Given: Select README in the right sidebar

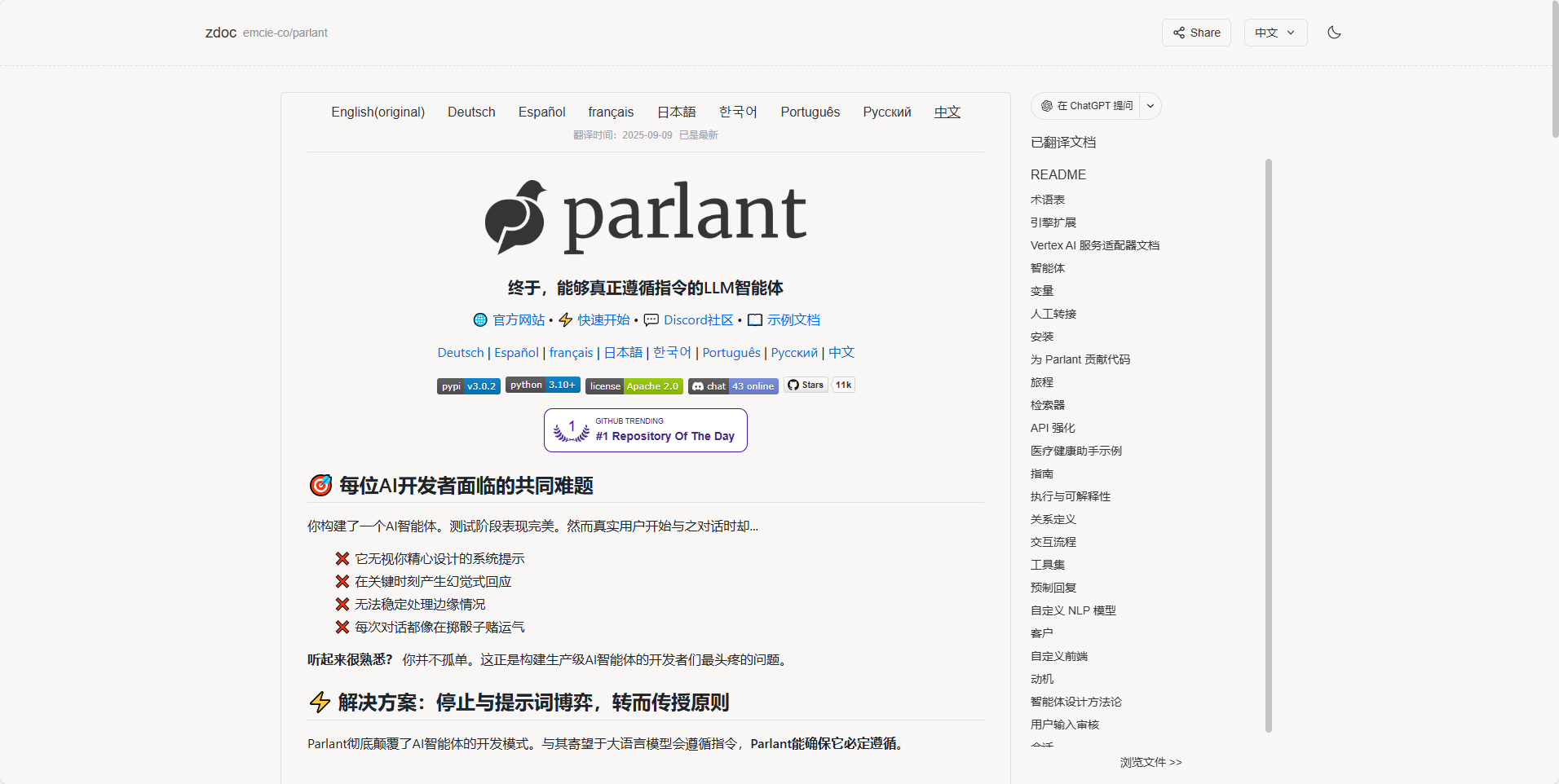Looking at the screenshot, I should 1058,174.
